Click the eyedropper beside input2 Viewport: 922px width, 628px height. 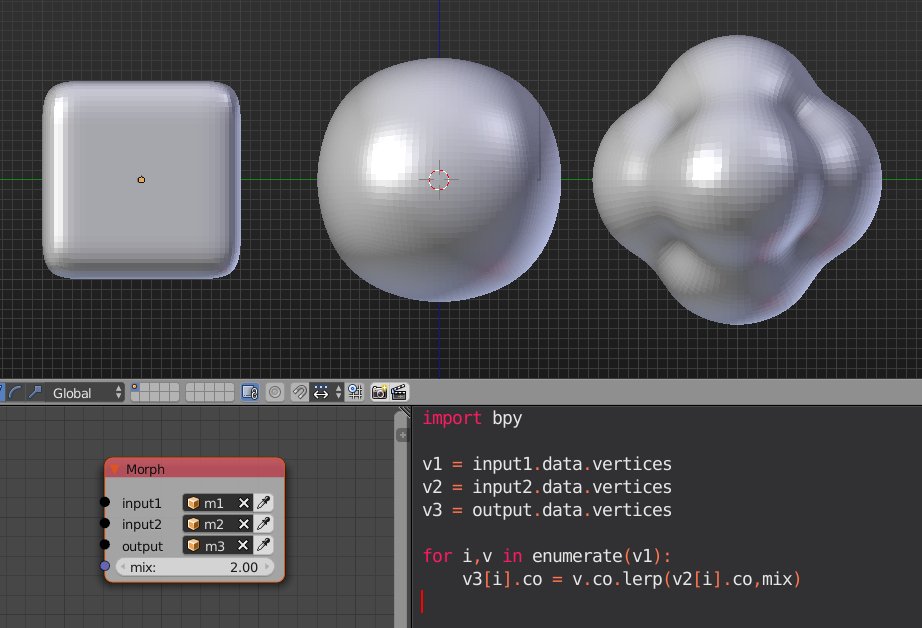pos(263,524)
